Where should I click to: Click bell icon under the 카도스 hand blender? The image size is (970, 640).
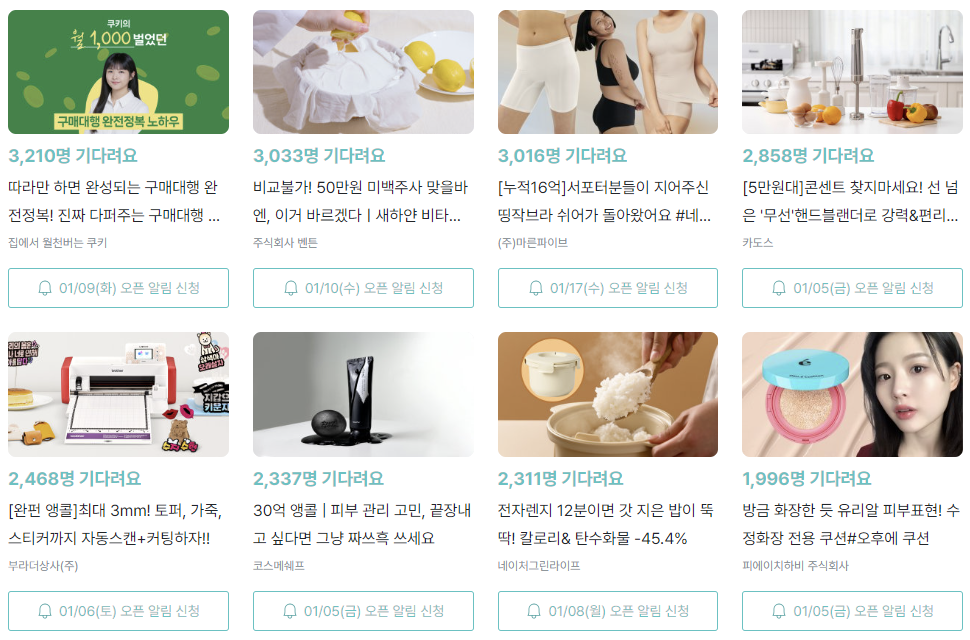779,288
